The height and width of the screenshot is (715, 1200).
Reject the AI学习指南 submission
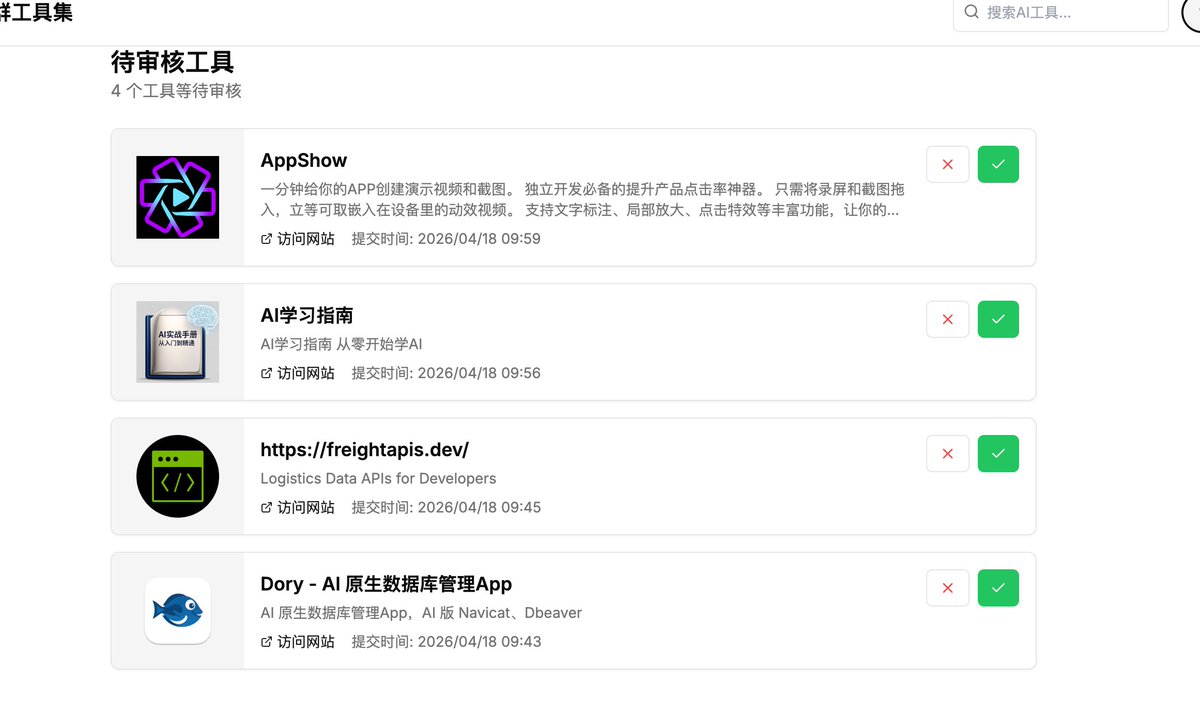(948, 319)
